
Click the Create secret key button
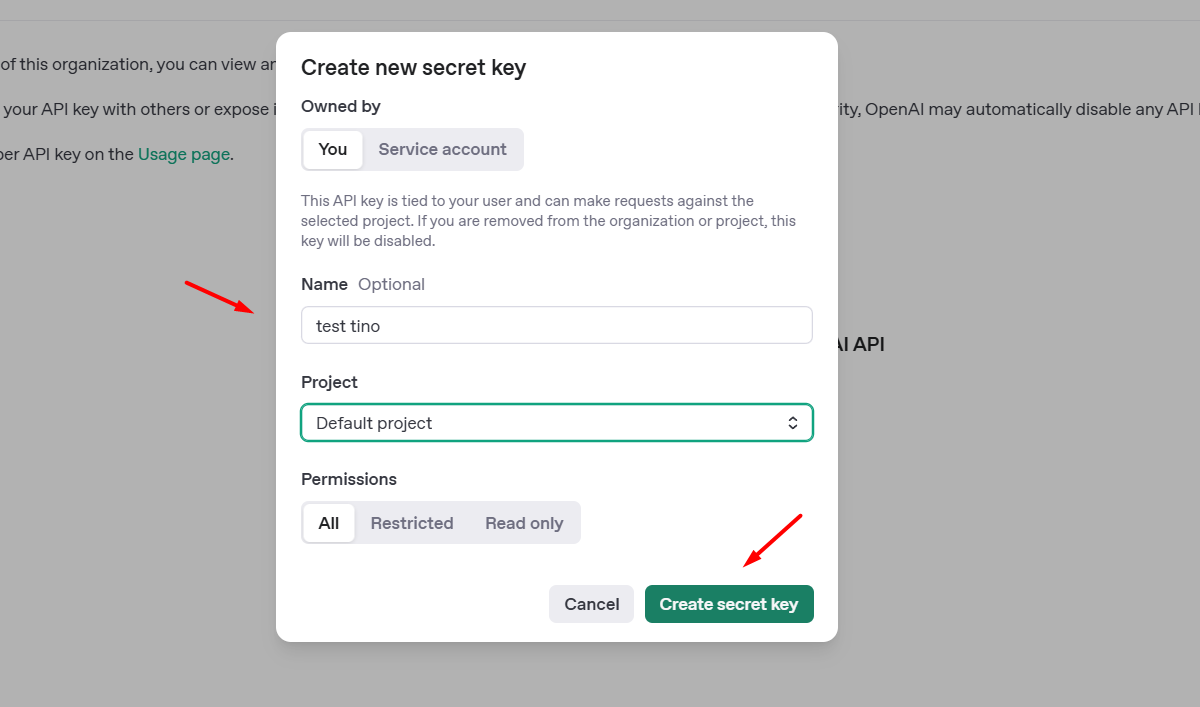click(729, 604)
